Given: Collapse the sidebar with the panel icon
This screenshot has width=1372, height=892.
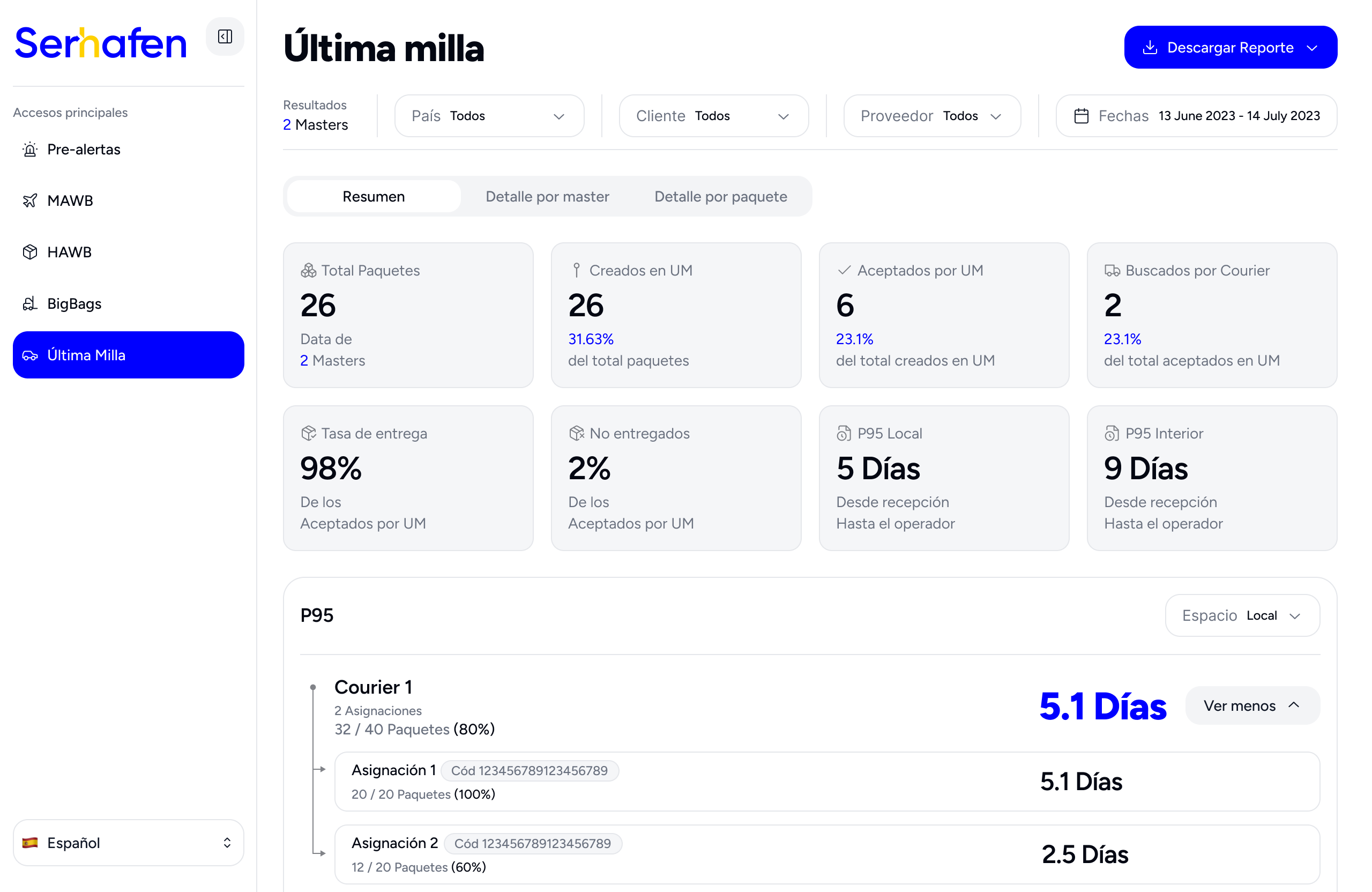Looking at the screenshot, I should 225,37.
